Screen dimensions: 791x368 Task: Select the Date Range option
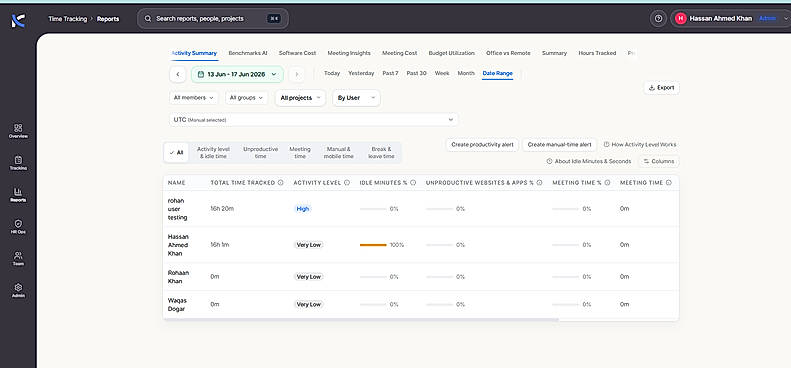click(x=497, y=73)
